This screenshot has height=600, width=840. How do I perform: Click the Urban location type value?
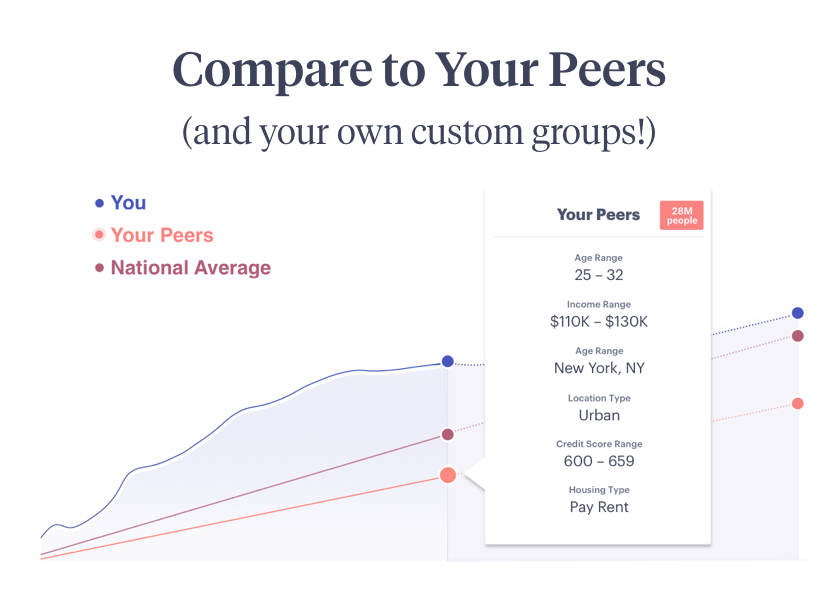599,415
